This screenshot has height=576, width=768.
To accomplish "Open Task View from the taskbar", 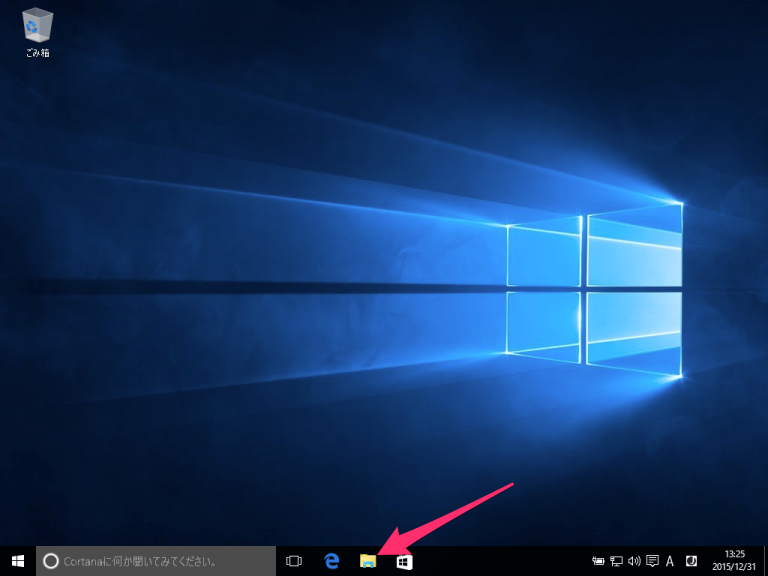I will pos(294,561).
